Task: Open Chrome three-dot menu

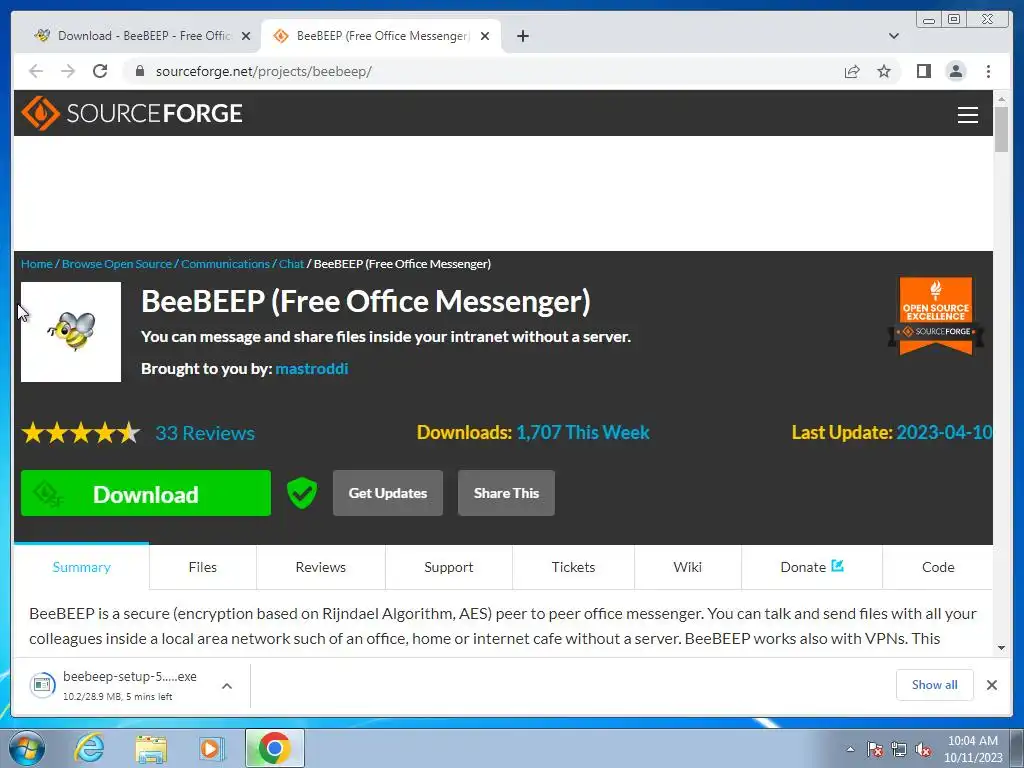Action: [988, 71]
